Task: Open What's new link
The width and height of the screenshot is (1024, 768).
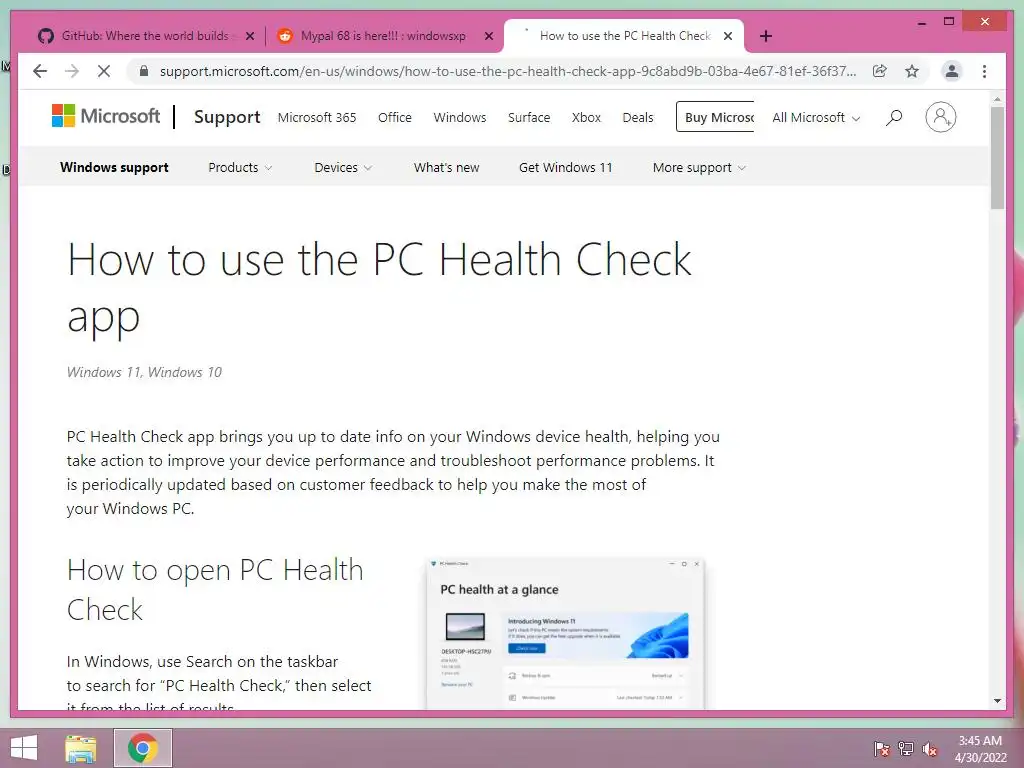Action: (446, 168)
